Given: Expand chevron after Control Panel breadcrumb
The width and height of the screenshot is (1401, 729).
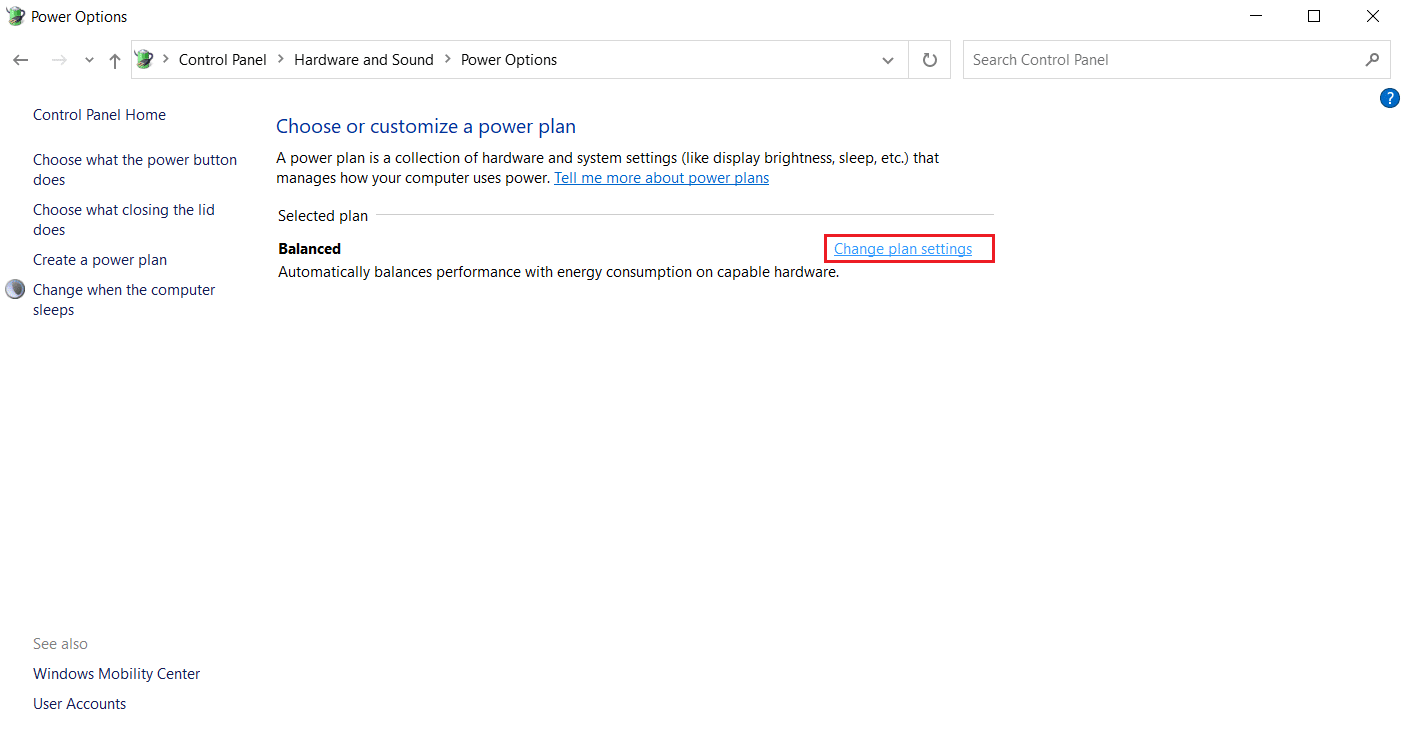Looking at the screenshot, I should pos(281,60).
